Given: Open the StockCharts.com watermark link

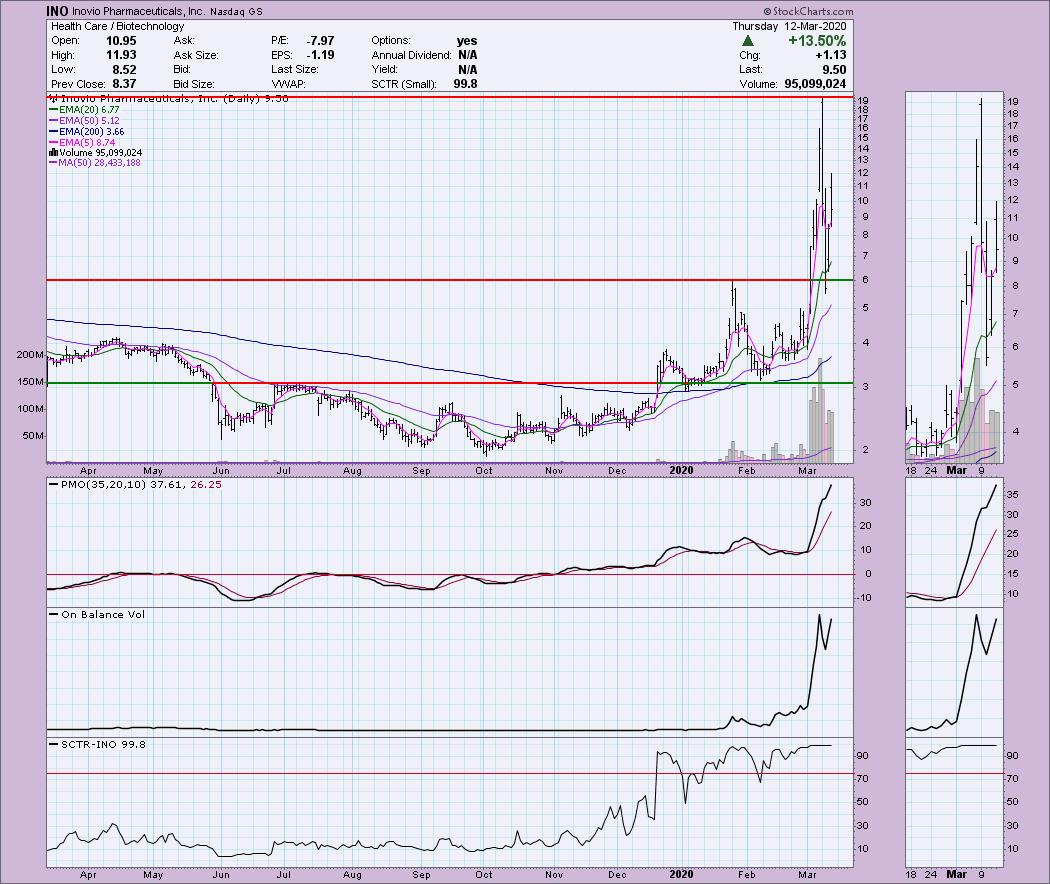Looking at the screenshot, I should (808, 11).
